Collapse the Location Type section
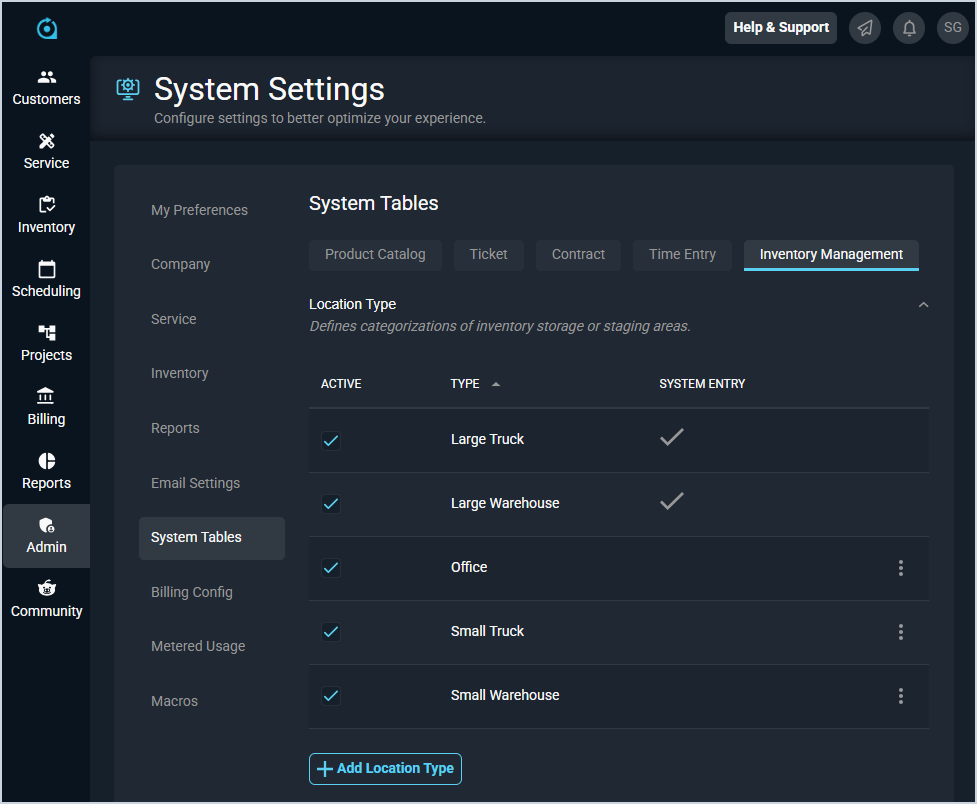The width and height of the screenshot is (977, 804). click(923, 305)
